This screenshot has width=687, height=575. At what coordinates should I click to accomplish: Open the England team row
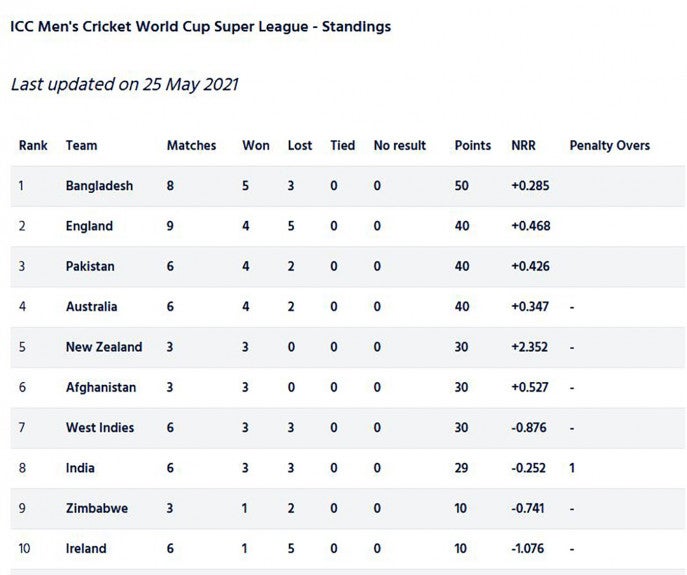[x=347, y=226]
